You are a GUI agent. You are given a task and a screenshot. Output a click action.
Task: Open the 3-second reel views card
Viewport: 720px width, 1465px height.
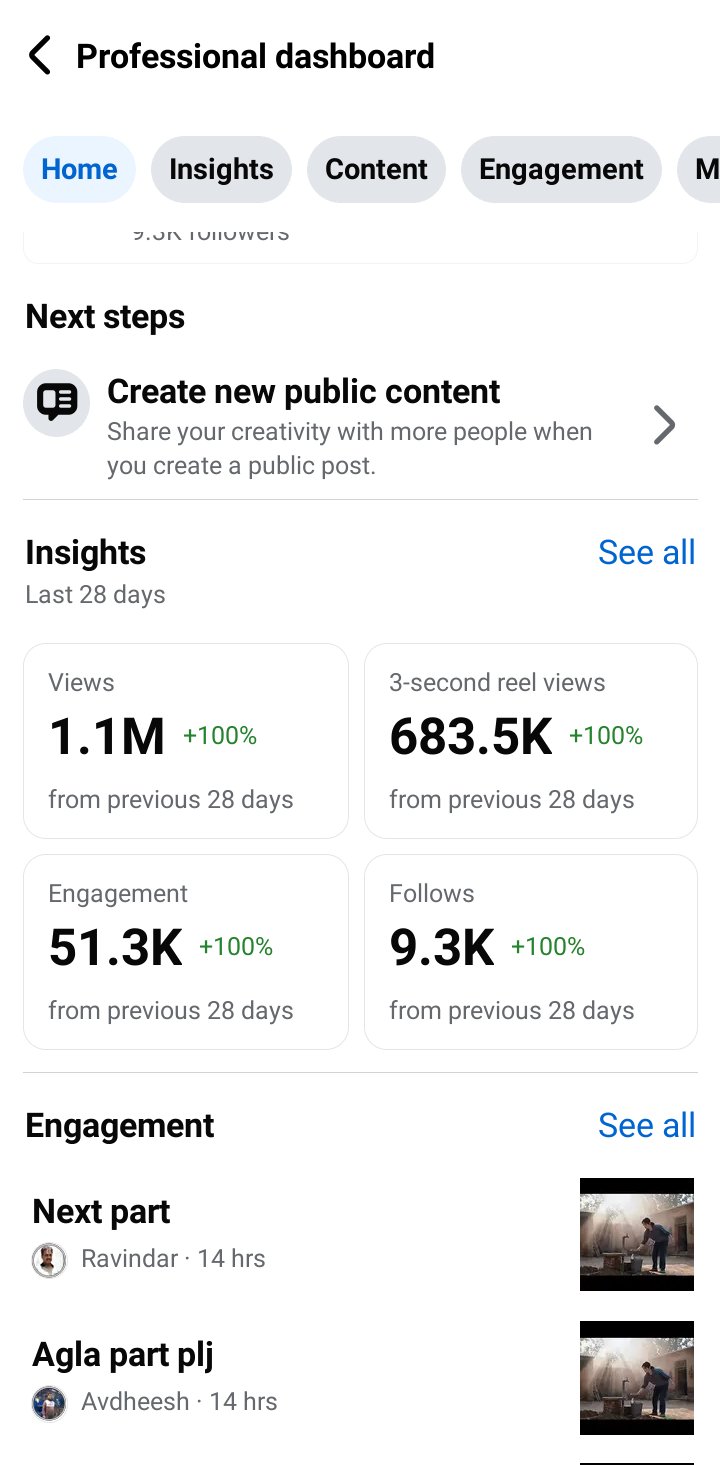click(531, 741)
